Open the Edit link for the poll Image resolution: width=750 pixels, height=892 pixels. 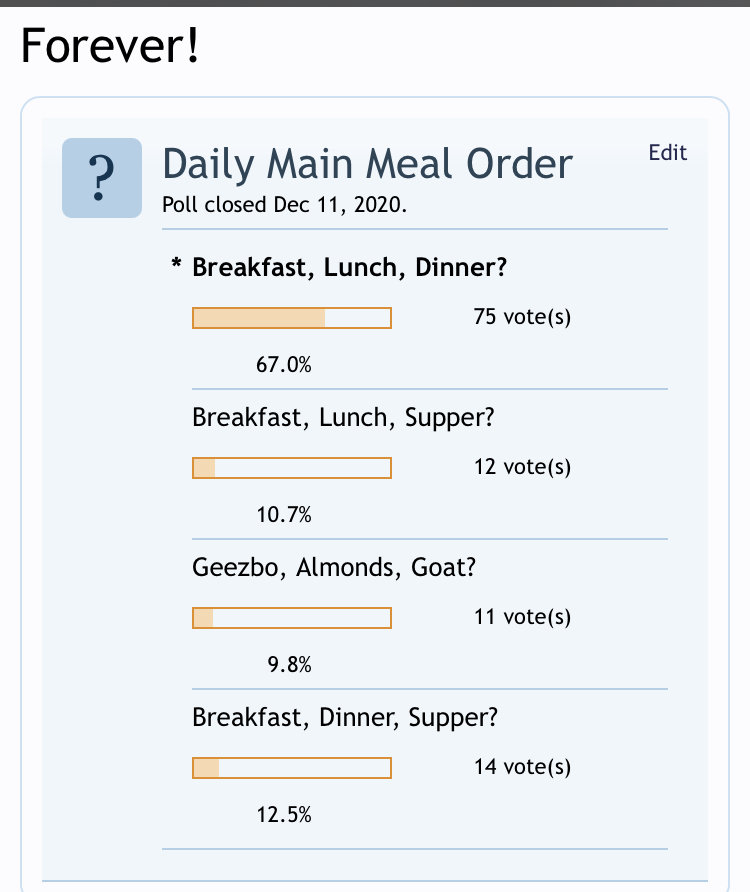coord(667,152)
